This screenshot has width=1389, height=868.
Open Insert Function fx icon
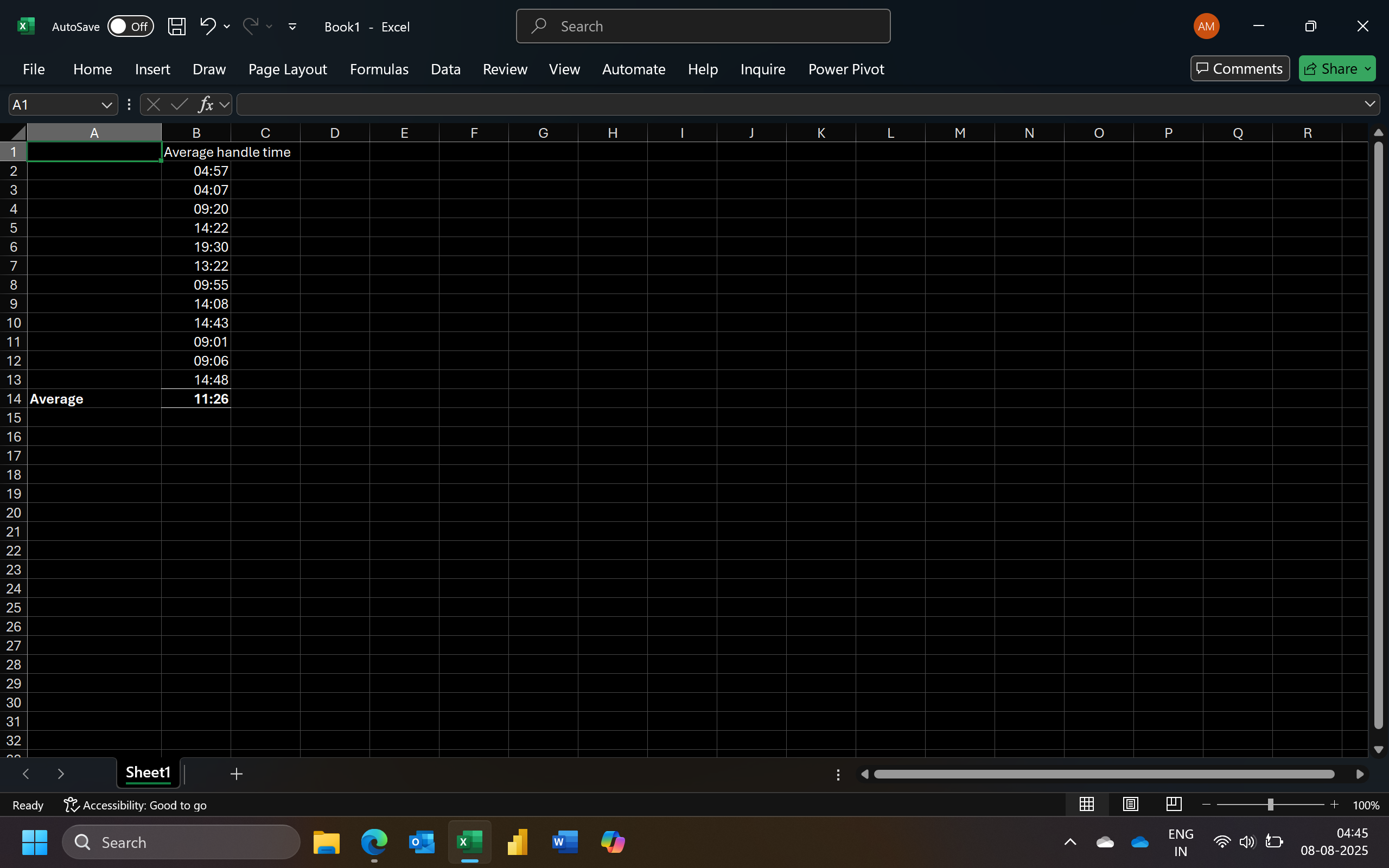pyautogui.click(x=206, y=105)
